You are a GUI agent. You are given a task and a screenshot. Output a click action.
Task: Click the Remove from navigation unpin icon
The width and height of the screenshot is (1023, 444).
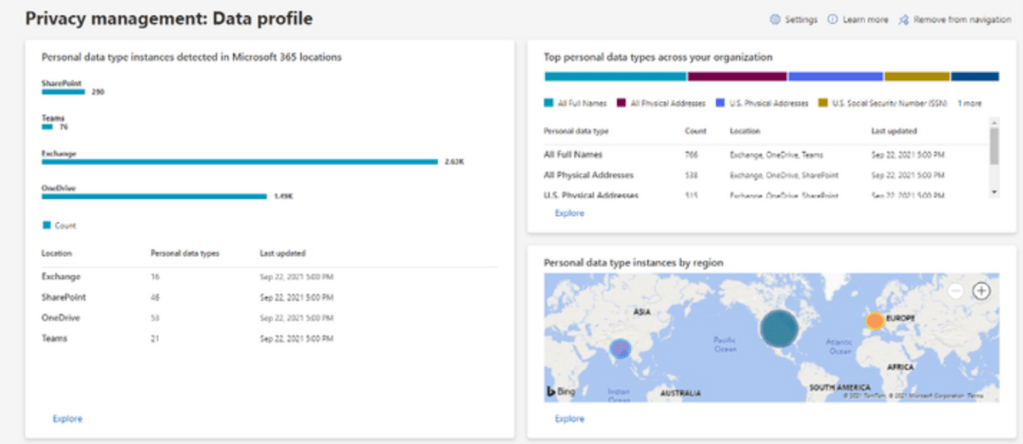[904, 20]
